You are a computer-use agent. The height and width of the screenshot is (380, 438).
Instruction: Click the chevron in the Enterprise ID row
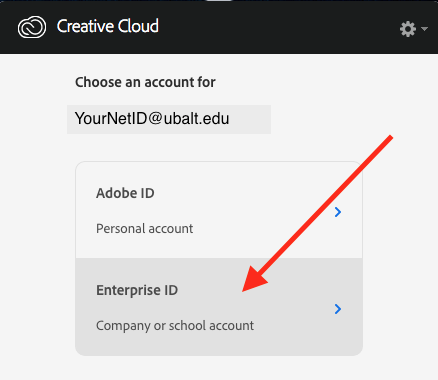point(338,309)
